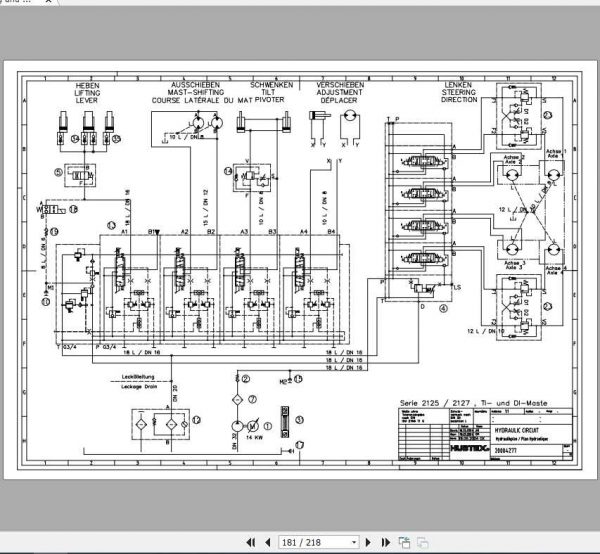The width and height of the screenshot is (600, 554).
Task: Click the greyed-out overlapping pages icon
Action: (422, 542)
